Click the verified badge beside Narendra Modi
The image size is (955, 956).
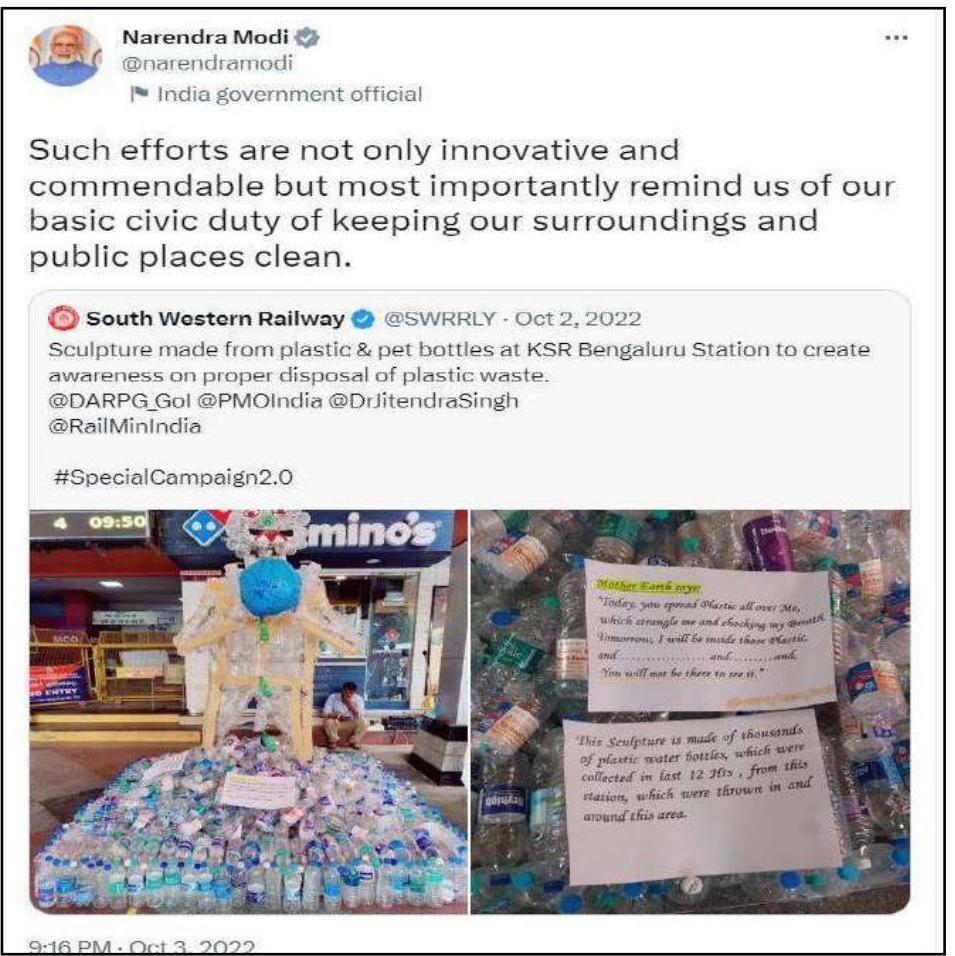[307, 38]
